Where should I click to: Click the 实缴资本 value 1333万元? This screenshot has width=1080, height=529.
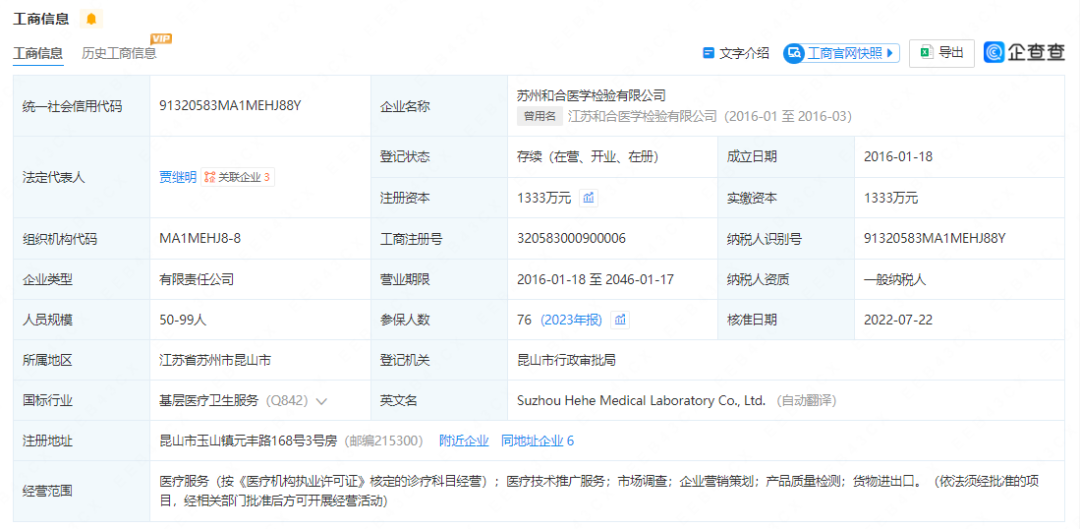[x=891, y=198]
